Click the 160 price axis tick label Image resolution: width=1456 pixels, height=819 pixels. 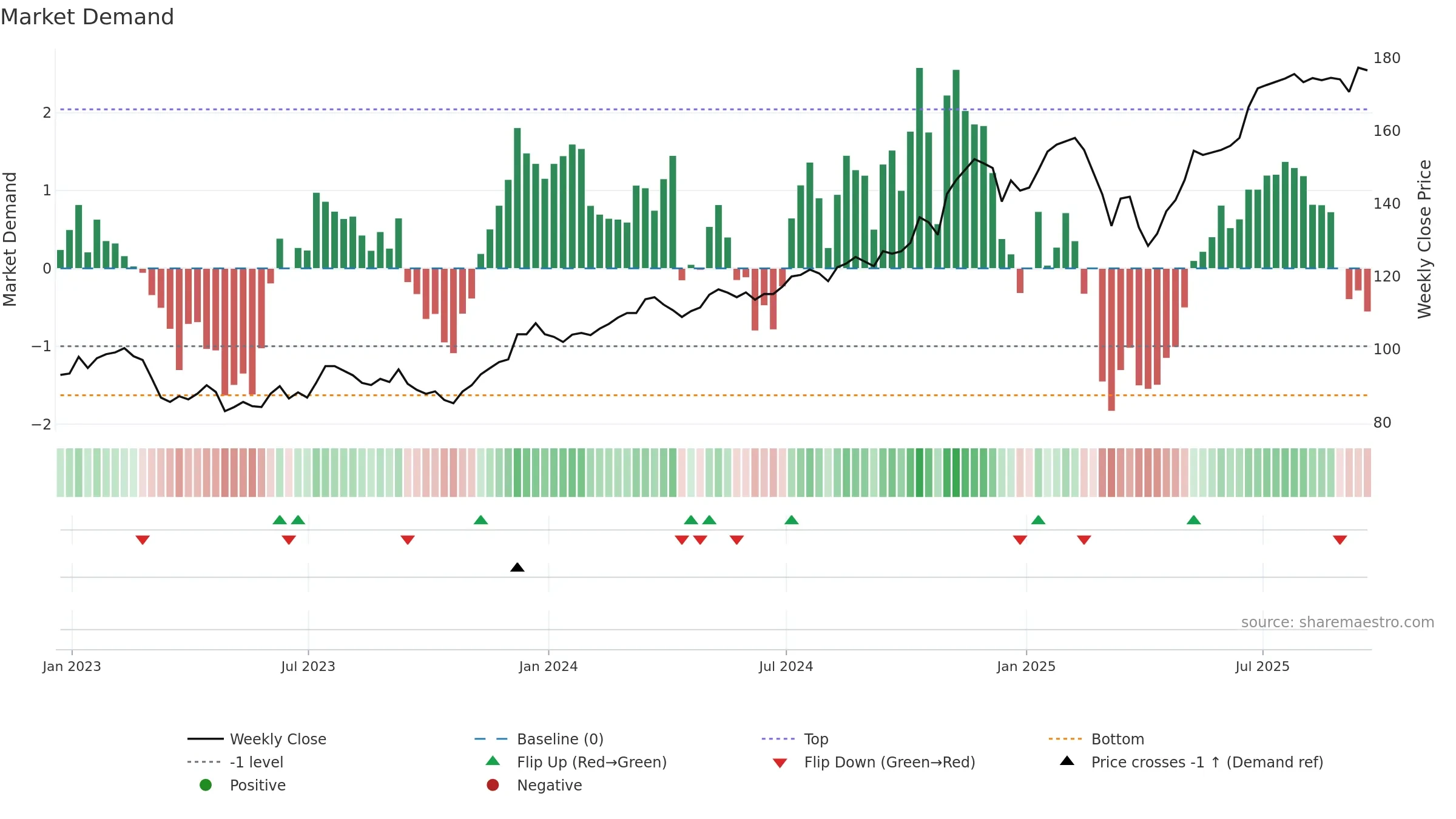(1387, 131)
